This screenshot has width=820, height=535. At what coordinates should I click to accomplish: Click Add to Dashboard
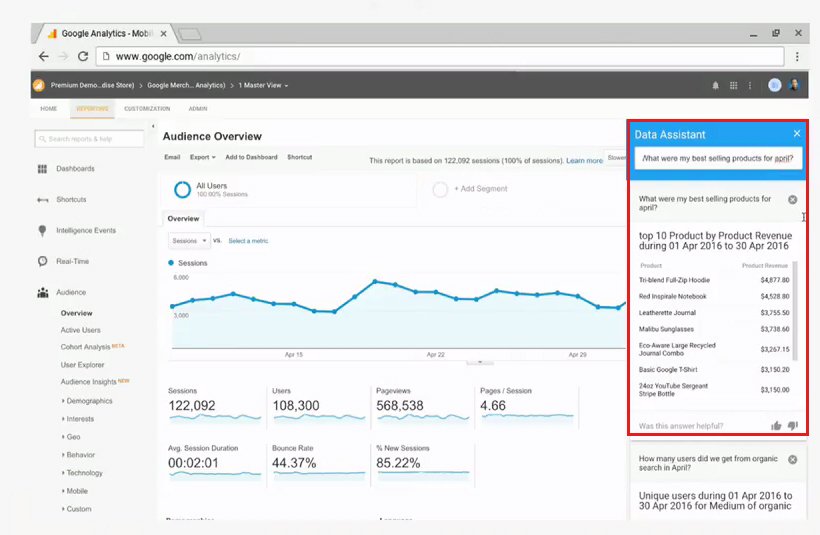point(251,157)
